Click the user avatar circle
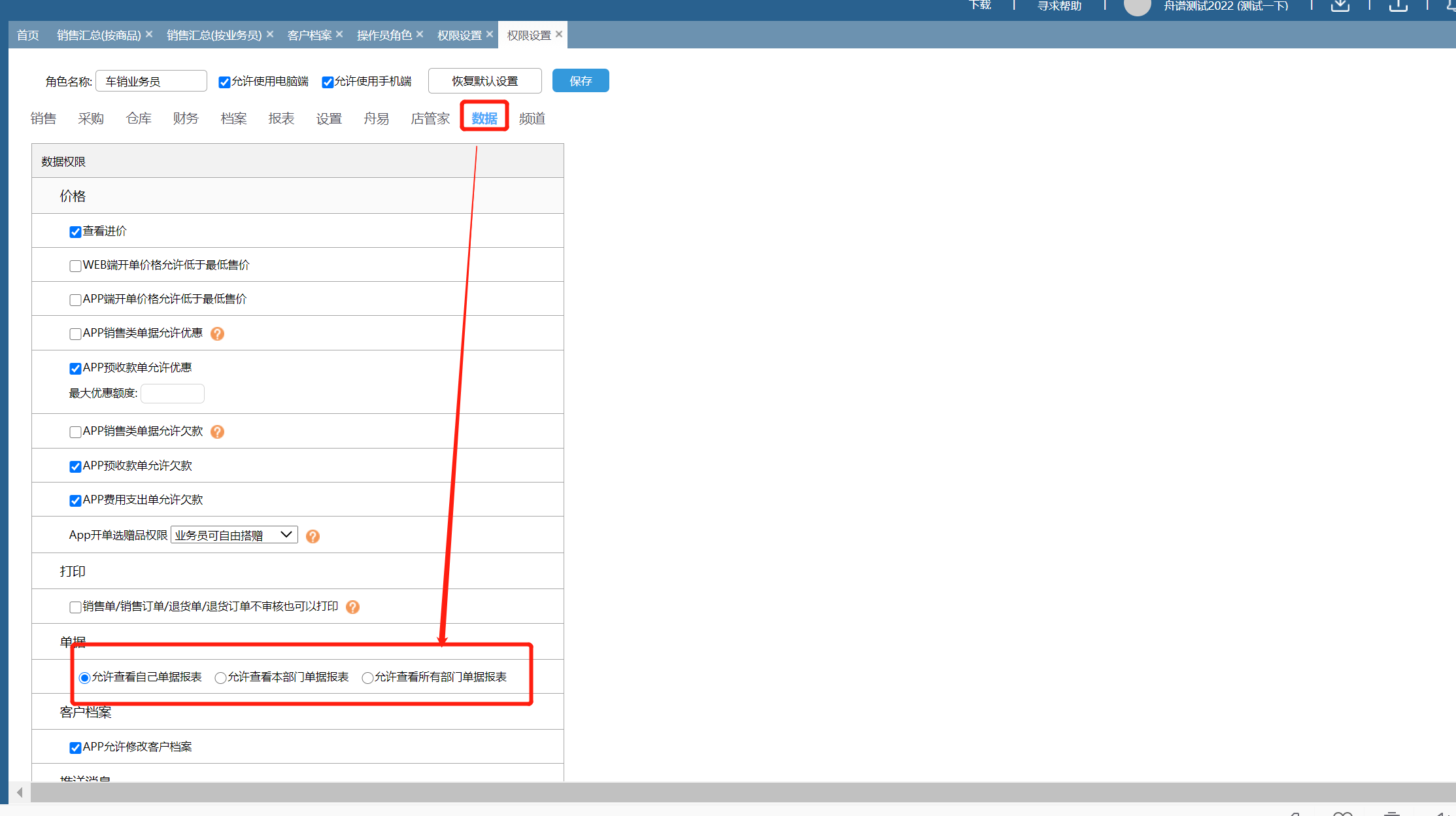The height and width of the screenshot is (816, 1456). pos(1137,5)
